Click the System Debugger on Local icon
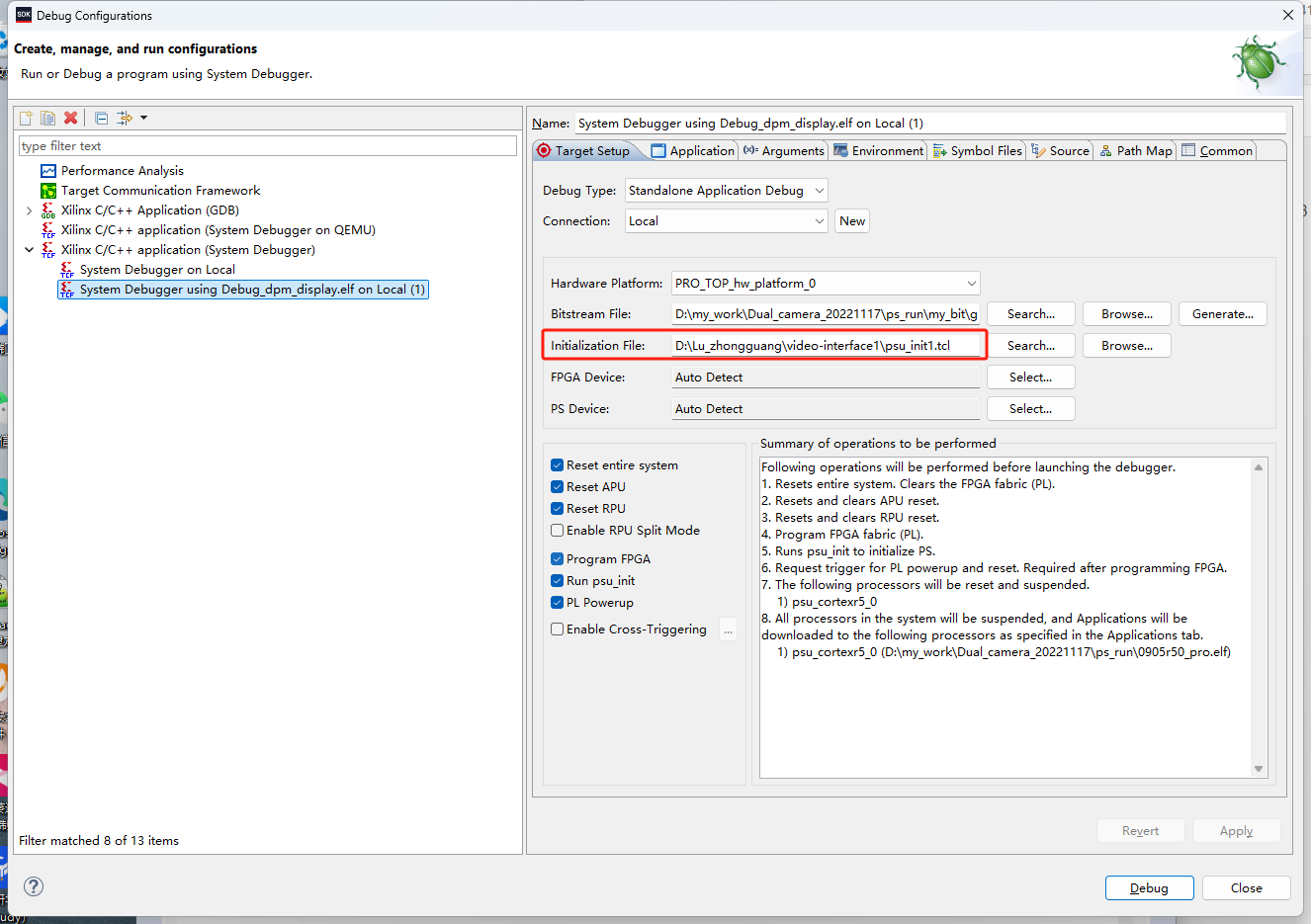The image size is (1311, 924). coord(67,270)
